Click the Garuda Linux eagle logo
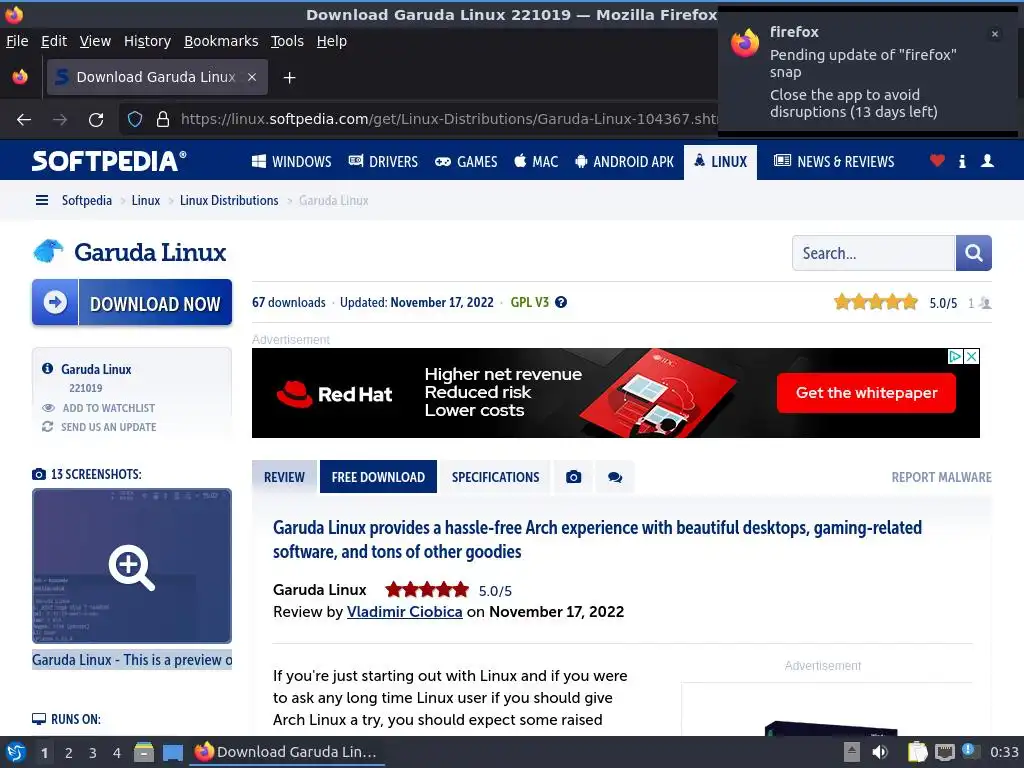The height and width of the screenshot is (768, 1024). [x=48, y=251]
